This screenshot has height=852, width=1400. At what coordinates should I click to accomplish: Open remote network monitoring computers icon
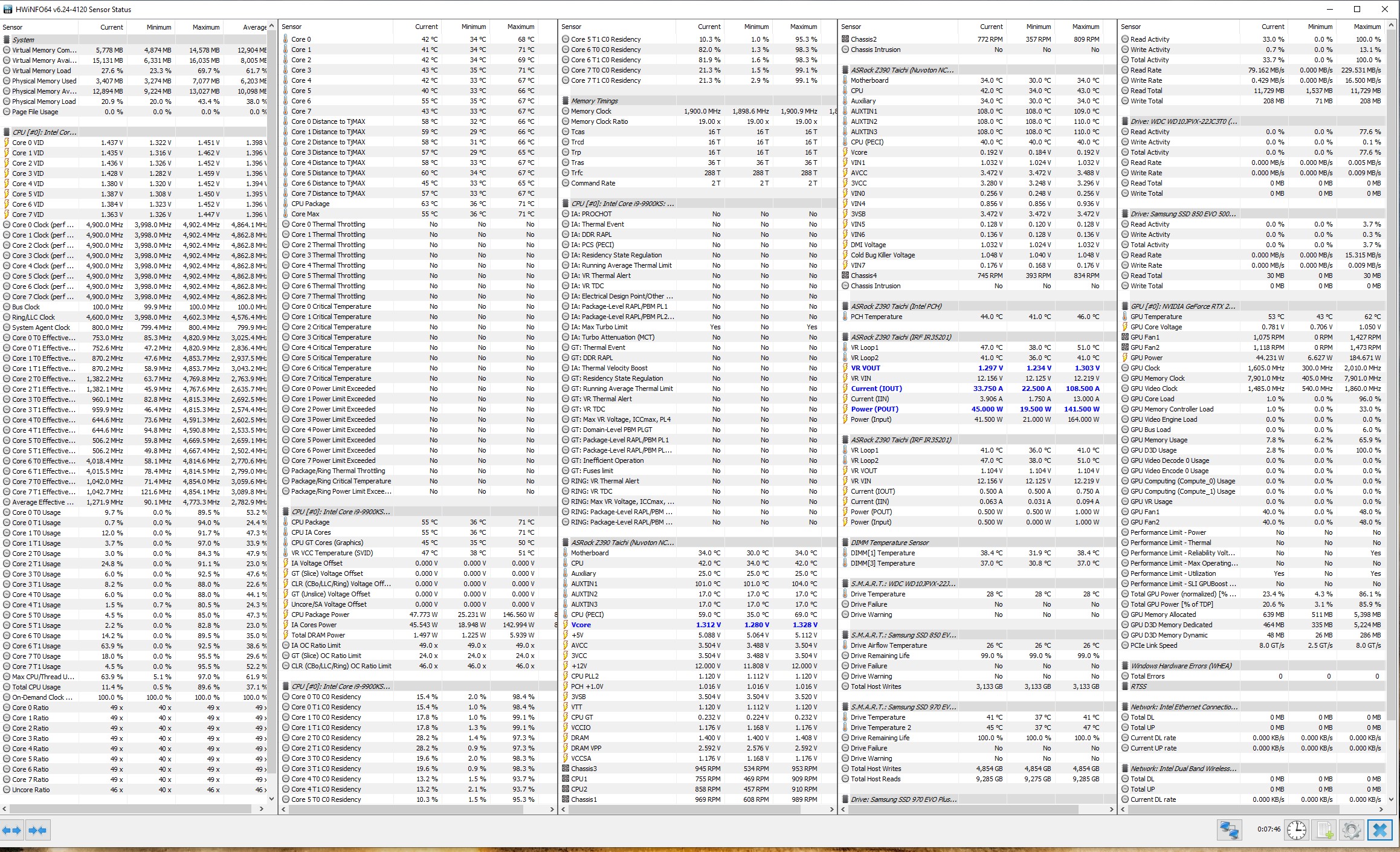[1229, 830]
